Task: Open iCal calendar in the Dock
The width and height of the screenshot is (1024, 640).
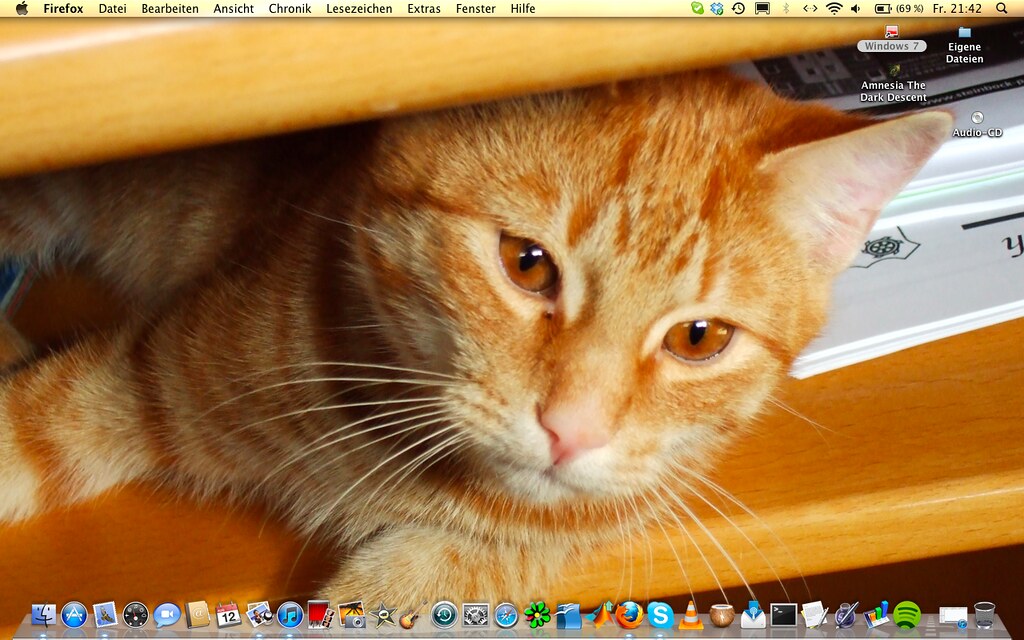Action: [229, 615]
